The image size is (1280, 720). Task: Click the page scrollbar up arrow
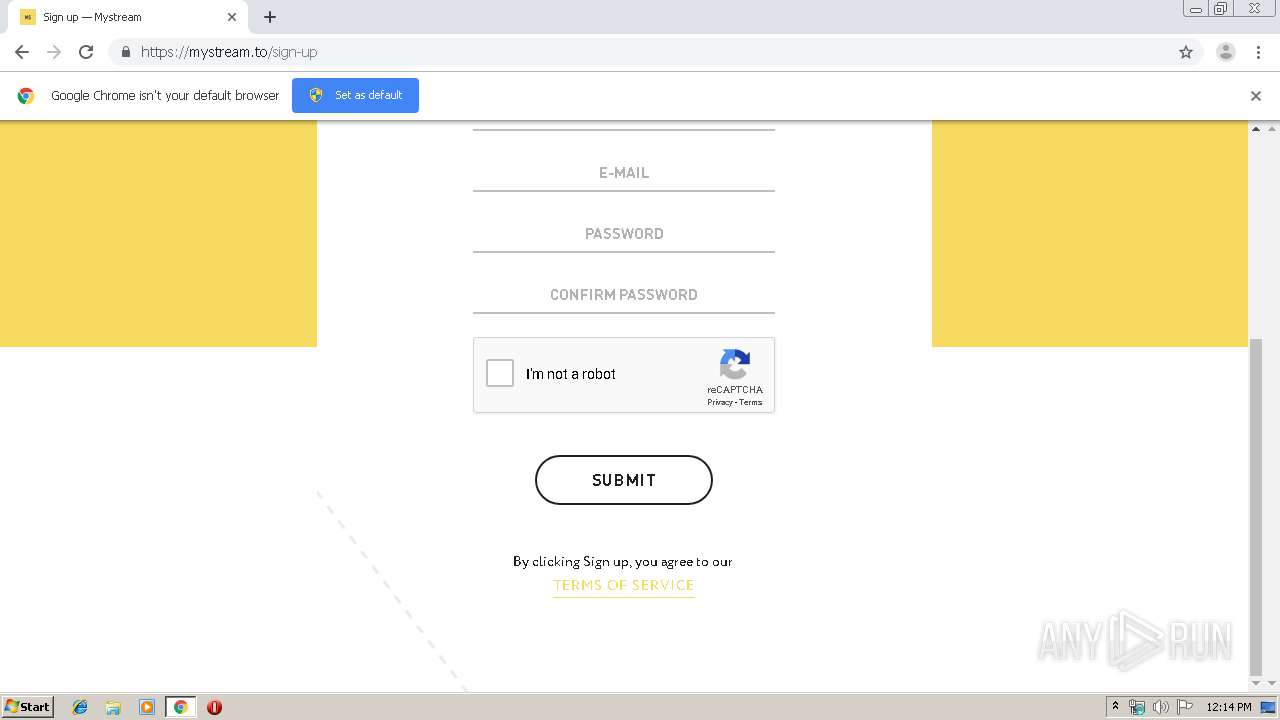pos(1256,129)
